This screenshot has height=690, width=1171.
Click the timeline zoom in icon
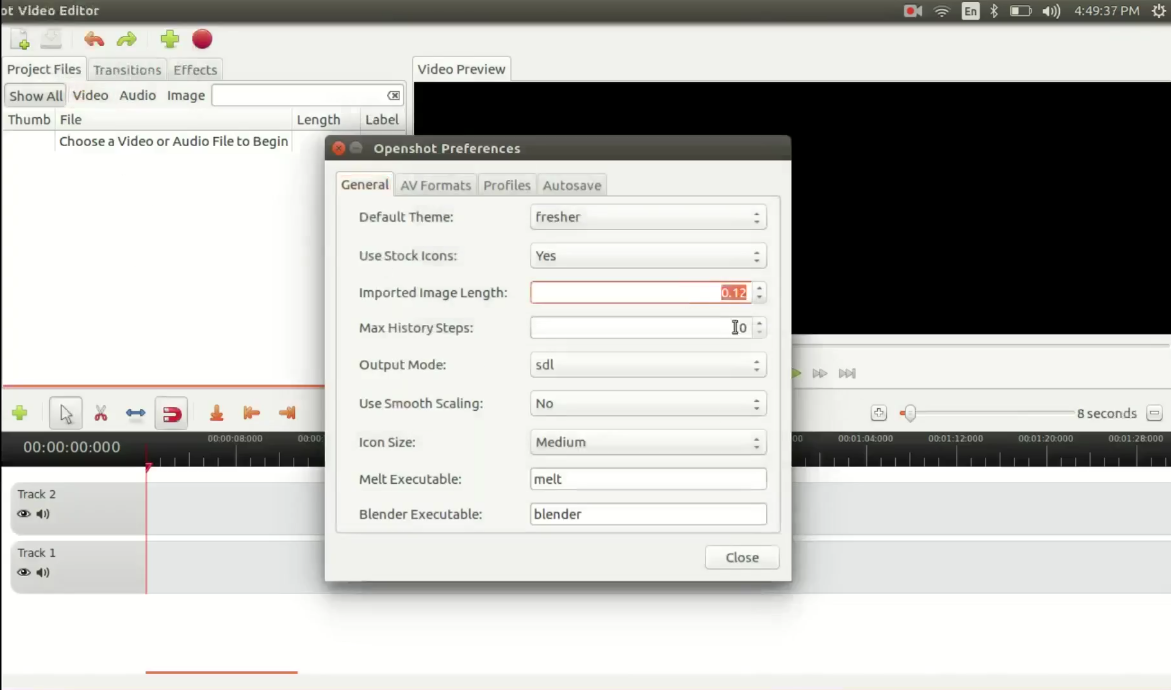878,413
